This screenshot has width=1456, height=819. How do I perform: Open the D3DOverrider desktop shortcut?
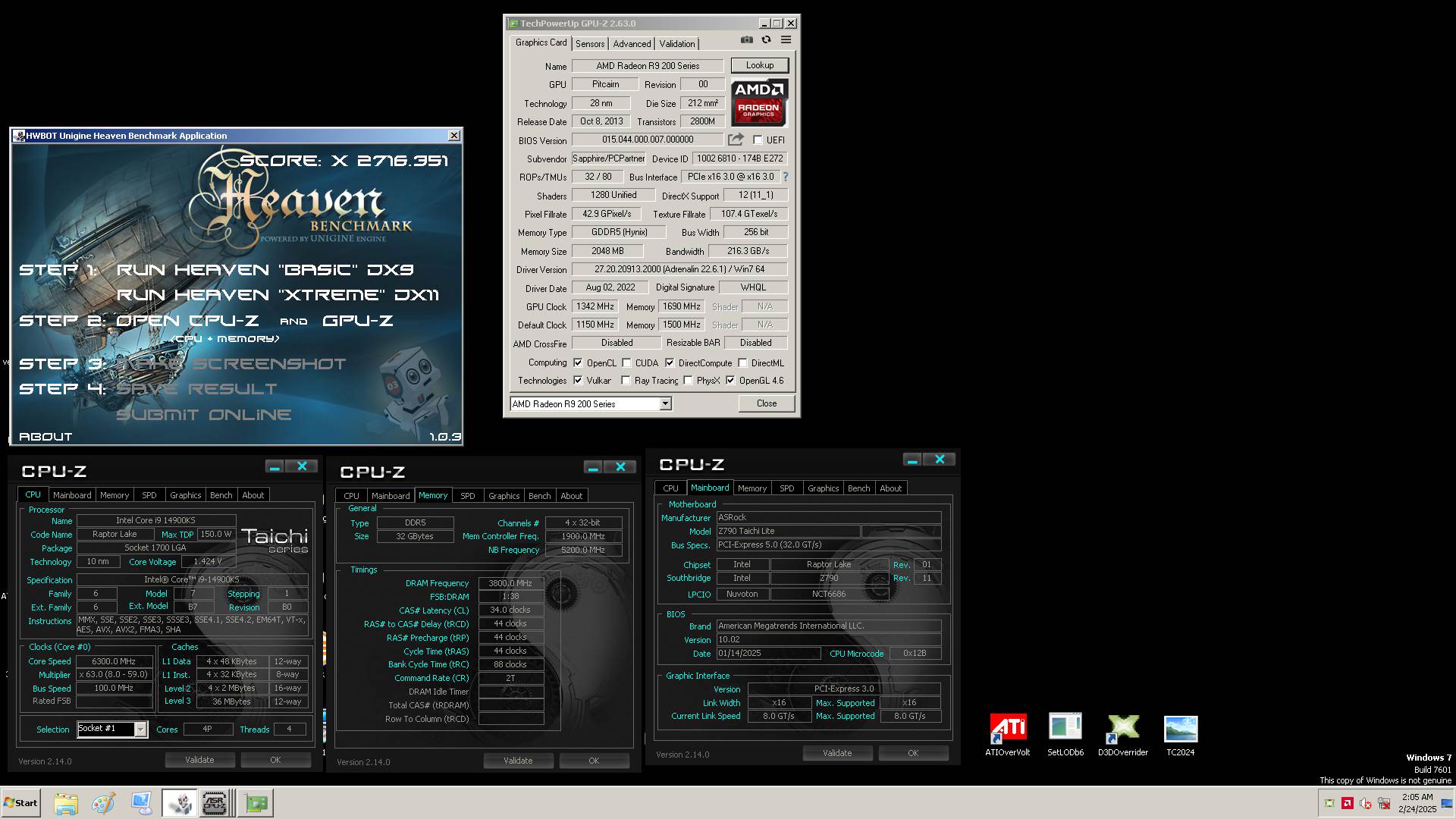(1123, 735)
